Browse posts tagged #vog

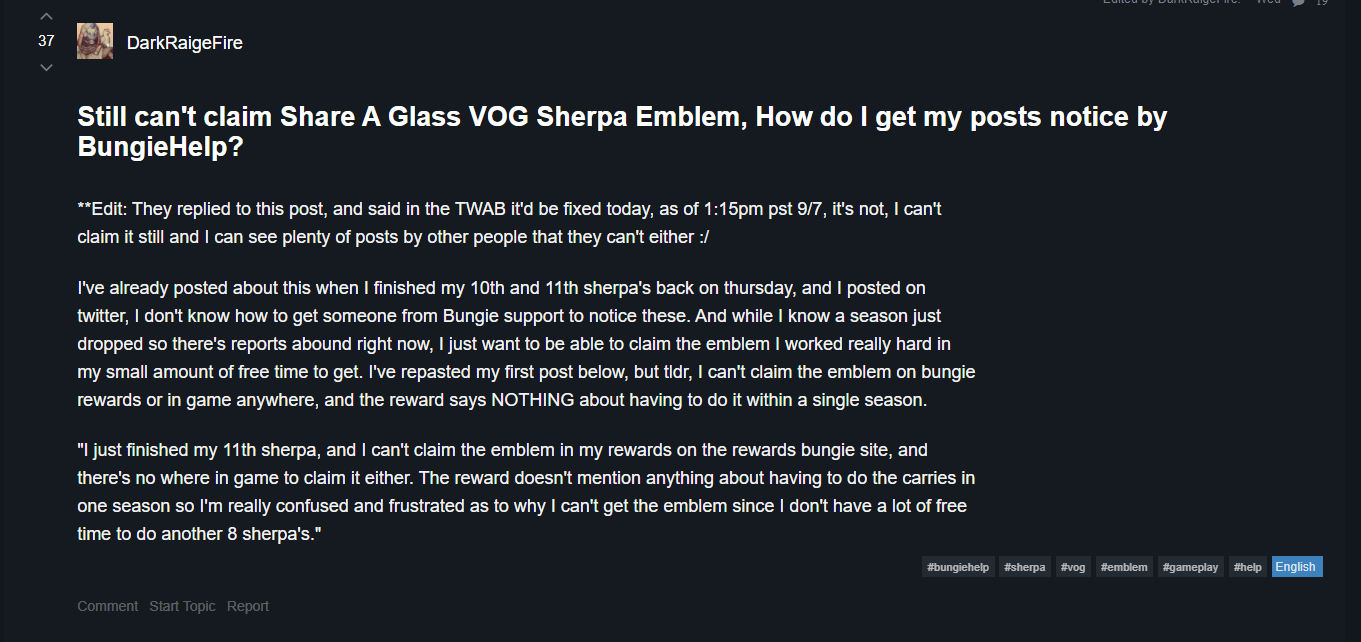tap(1073, 567)
